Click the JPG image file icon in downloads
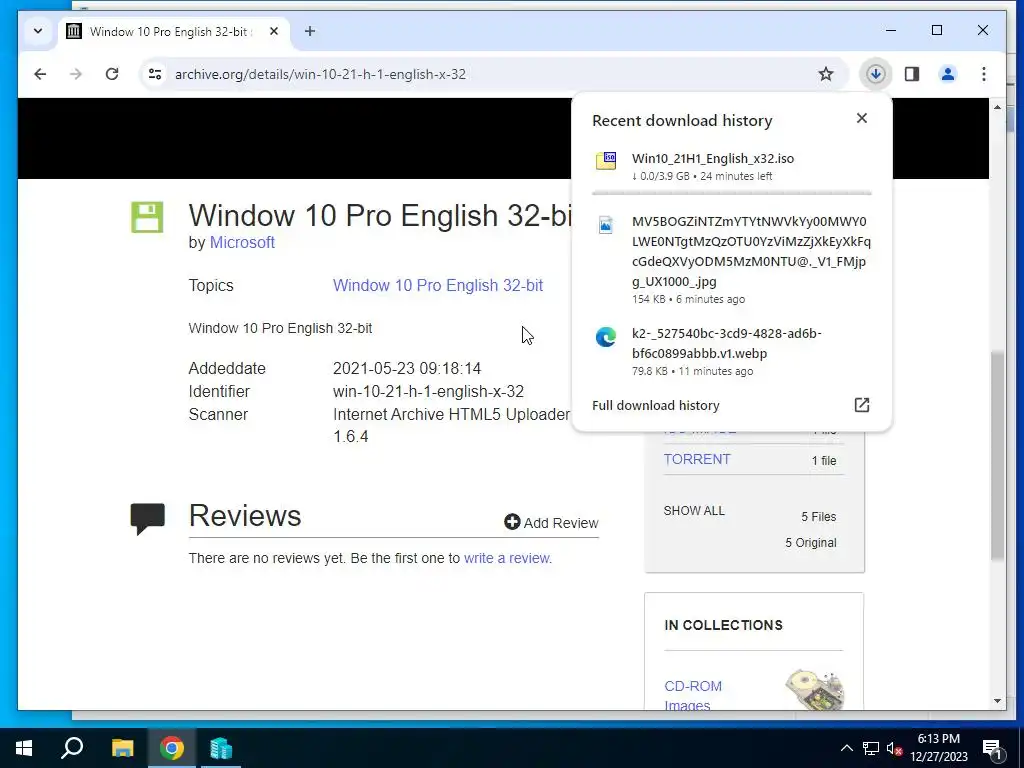The width and height of the screenshot is (1024, 768). (606, 225)
